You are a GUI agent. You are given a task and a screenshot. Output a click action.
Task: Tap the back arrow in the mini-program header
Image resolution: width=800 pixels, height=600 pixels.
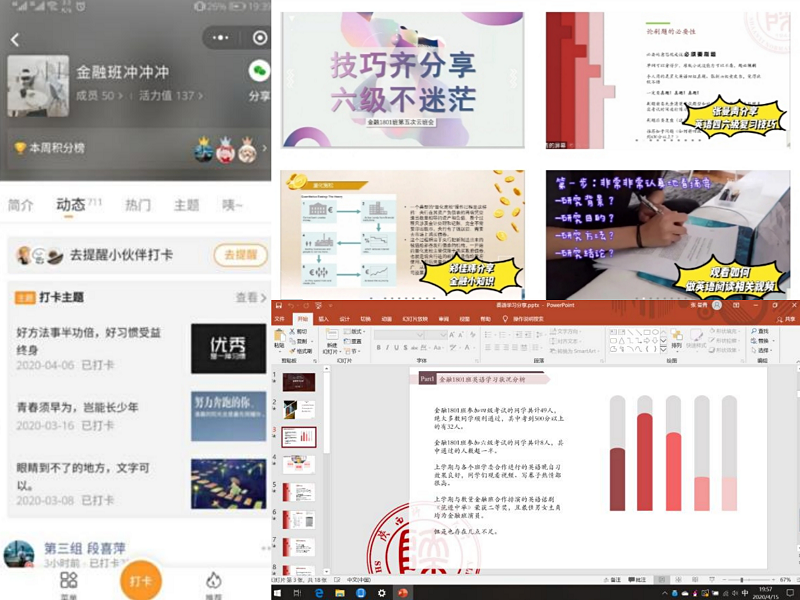point(15,40)
